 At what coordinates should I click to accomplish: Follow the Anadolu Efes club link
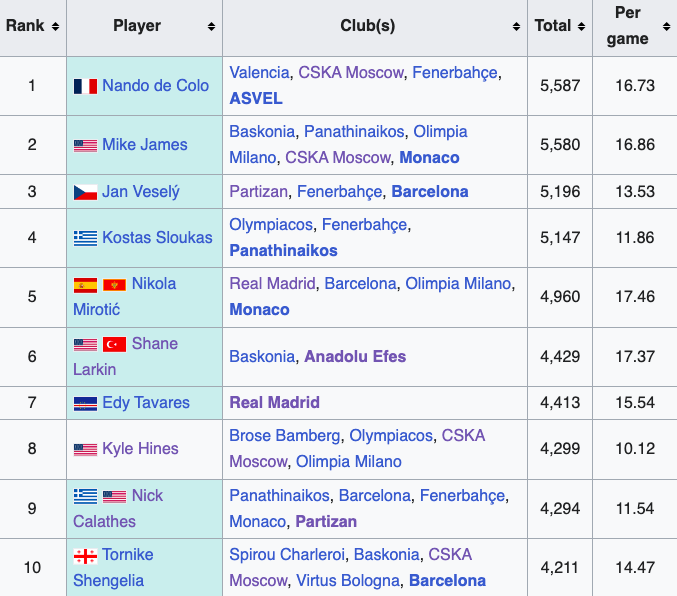[355, 356]
